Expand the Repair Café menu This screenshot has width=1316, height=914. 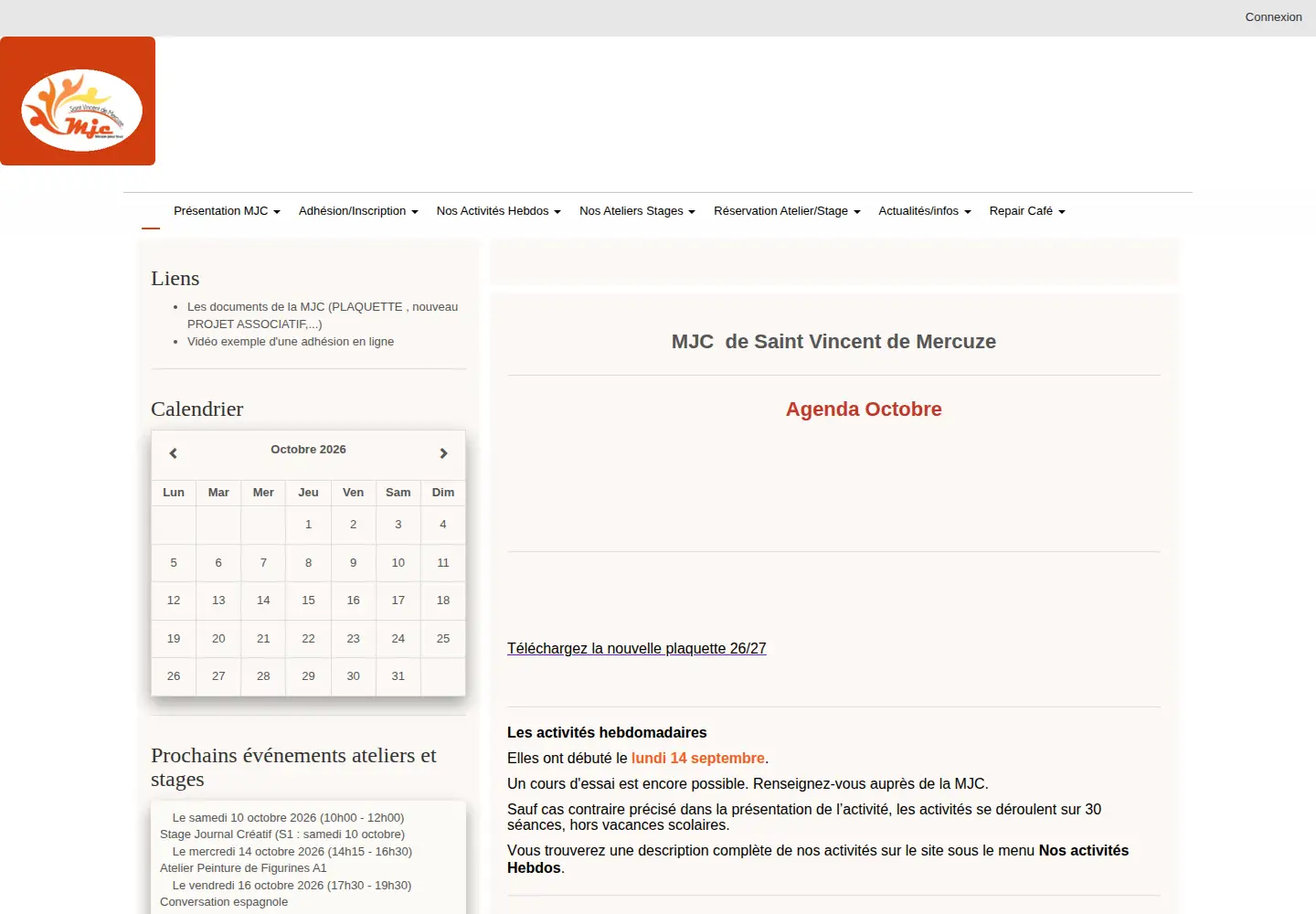[x=1027, y=211]
